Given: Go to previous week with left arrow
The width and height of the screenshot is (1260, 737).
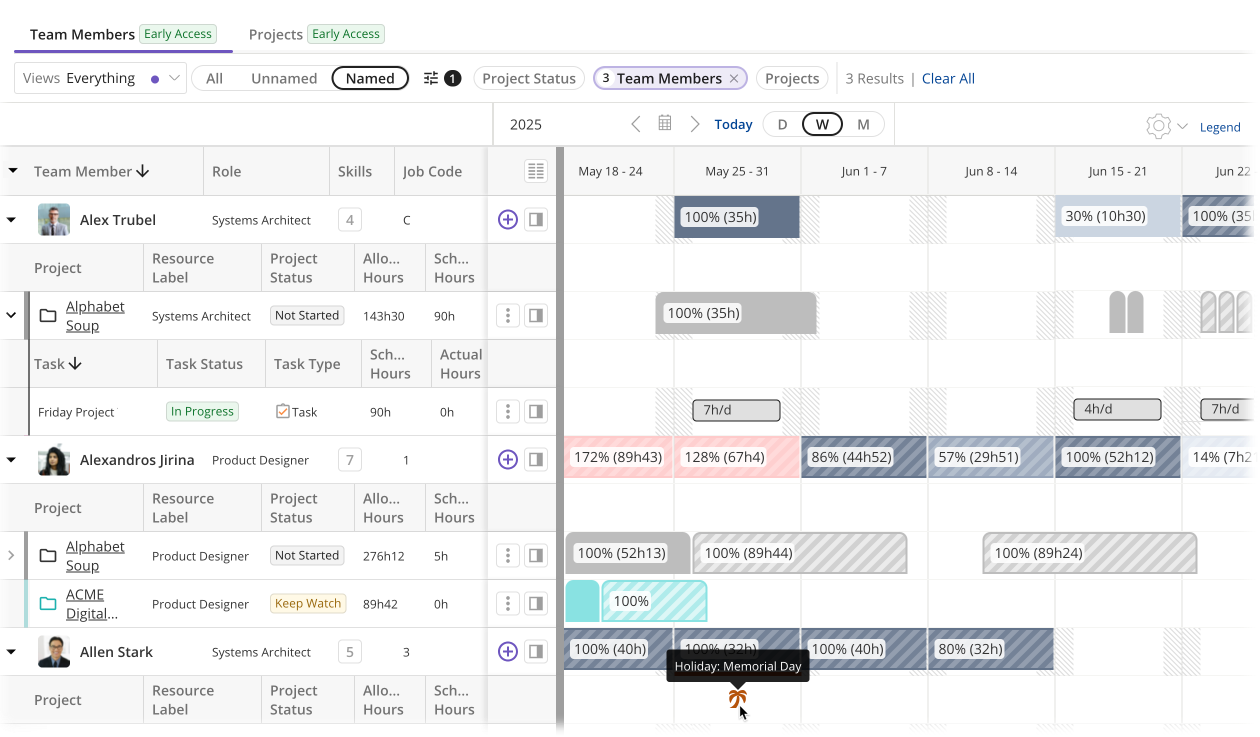Looking at the screenshot, I should point(636,124).
